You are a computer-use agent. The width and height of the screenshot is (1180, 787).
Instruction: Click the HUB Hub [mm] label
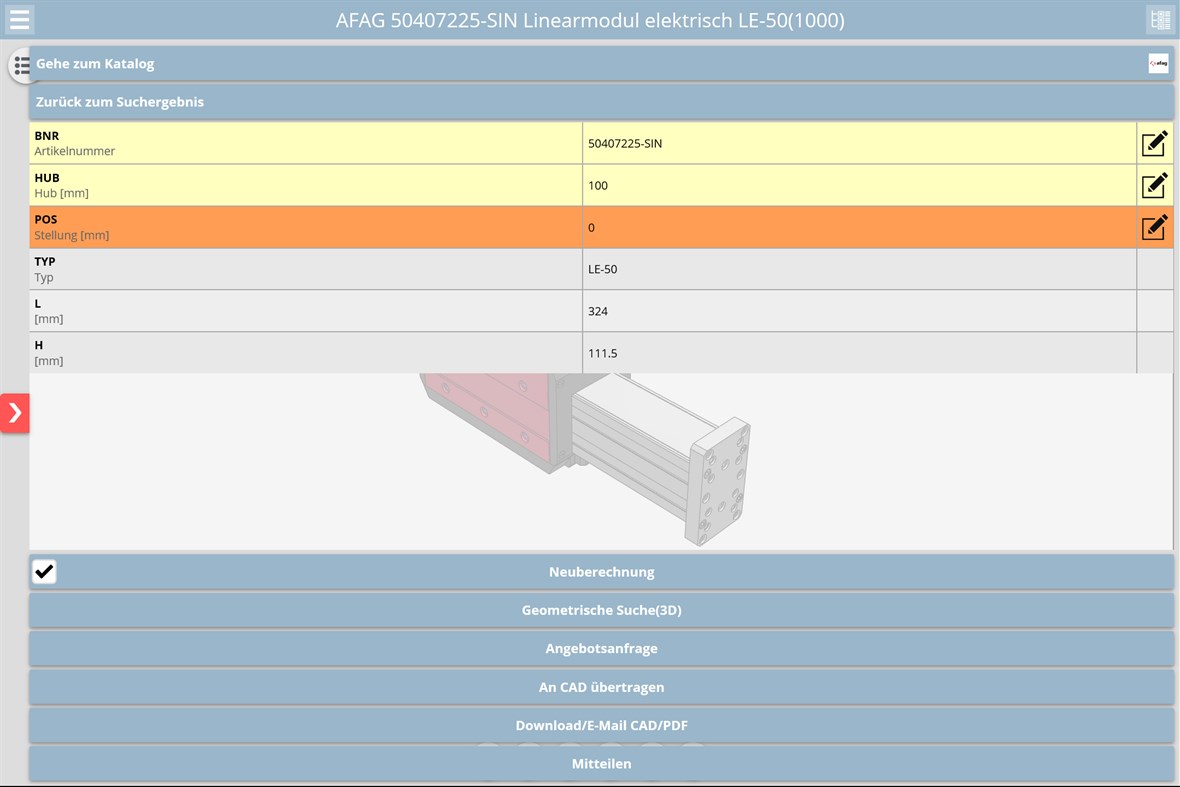point(306,185)
